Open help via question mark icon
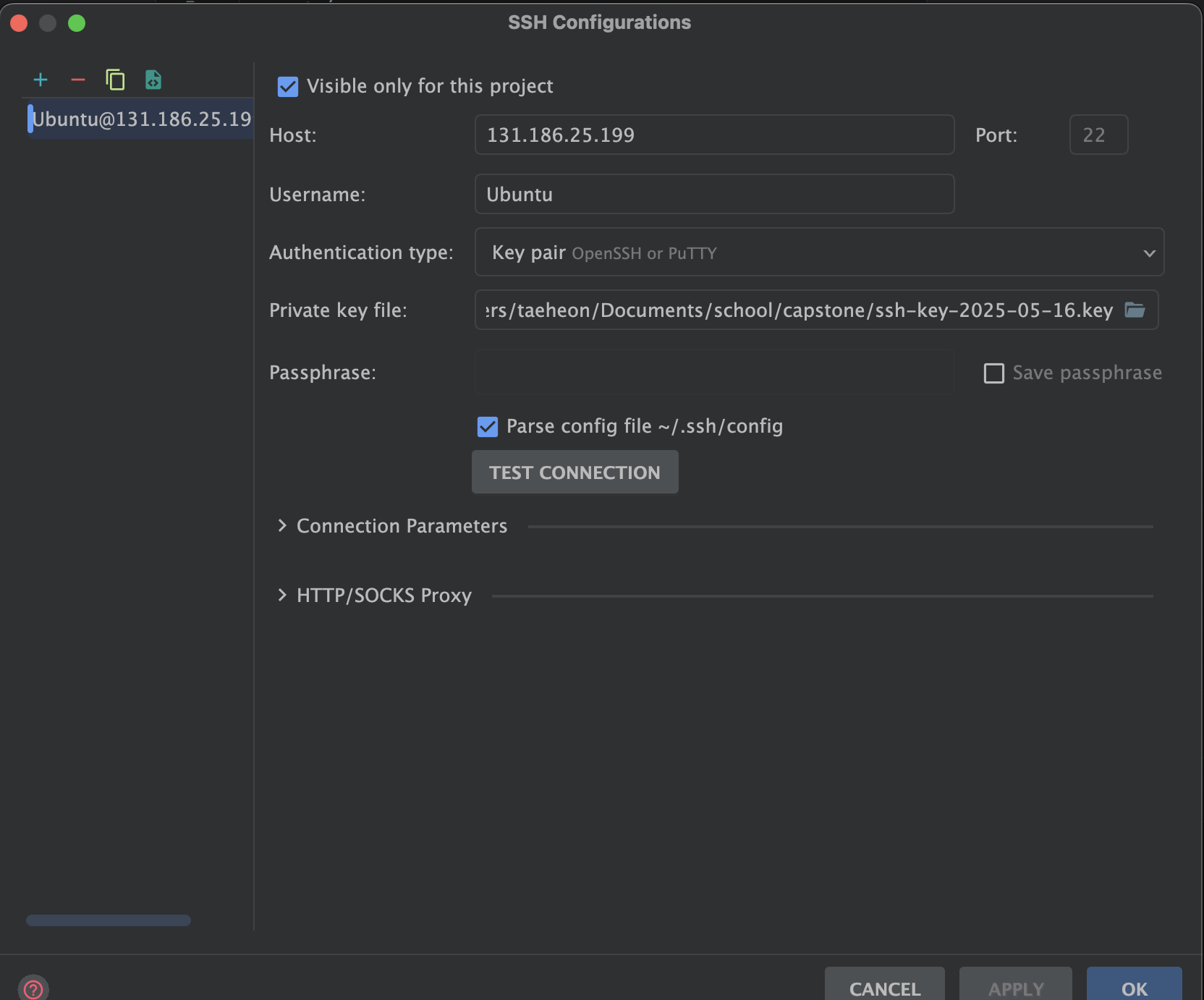 coord(33,988)
